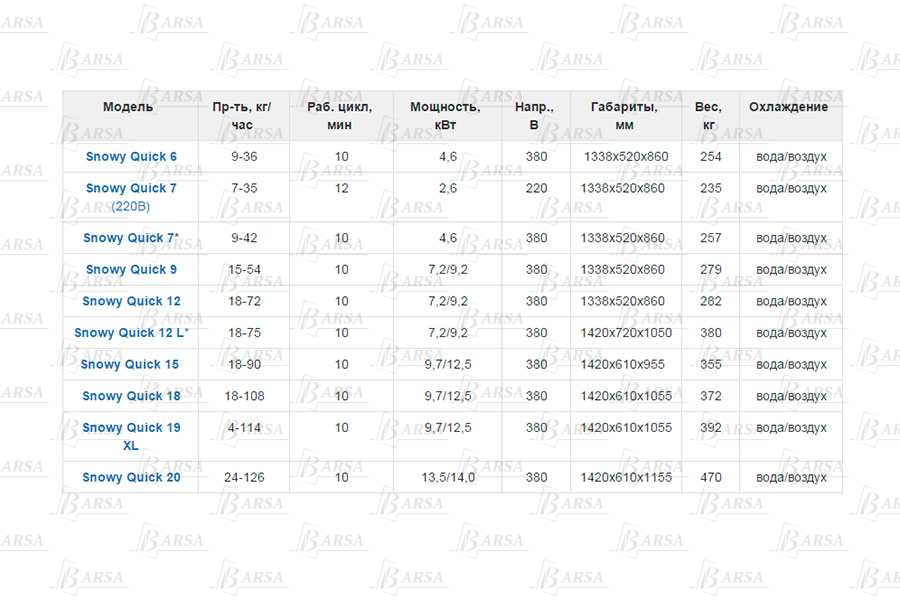900x600 pixels.
Task: Click the Snowy Quick 20 link
Action: (131, 478)
